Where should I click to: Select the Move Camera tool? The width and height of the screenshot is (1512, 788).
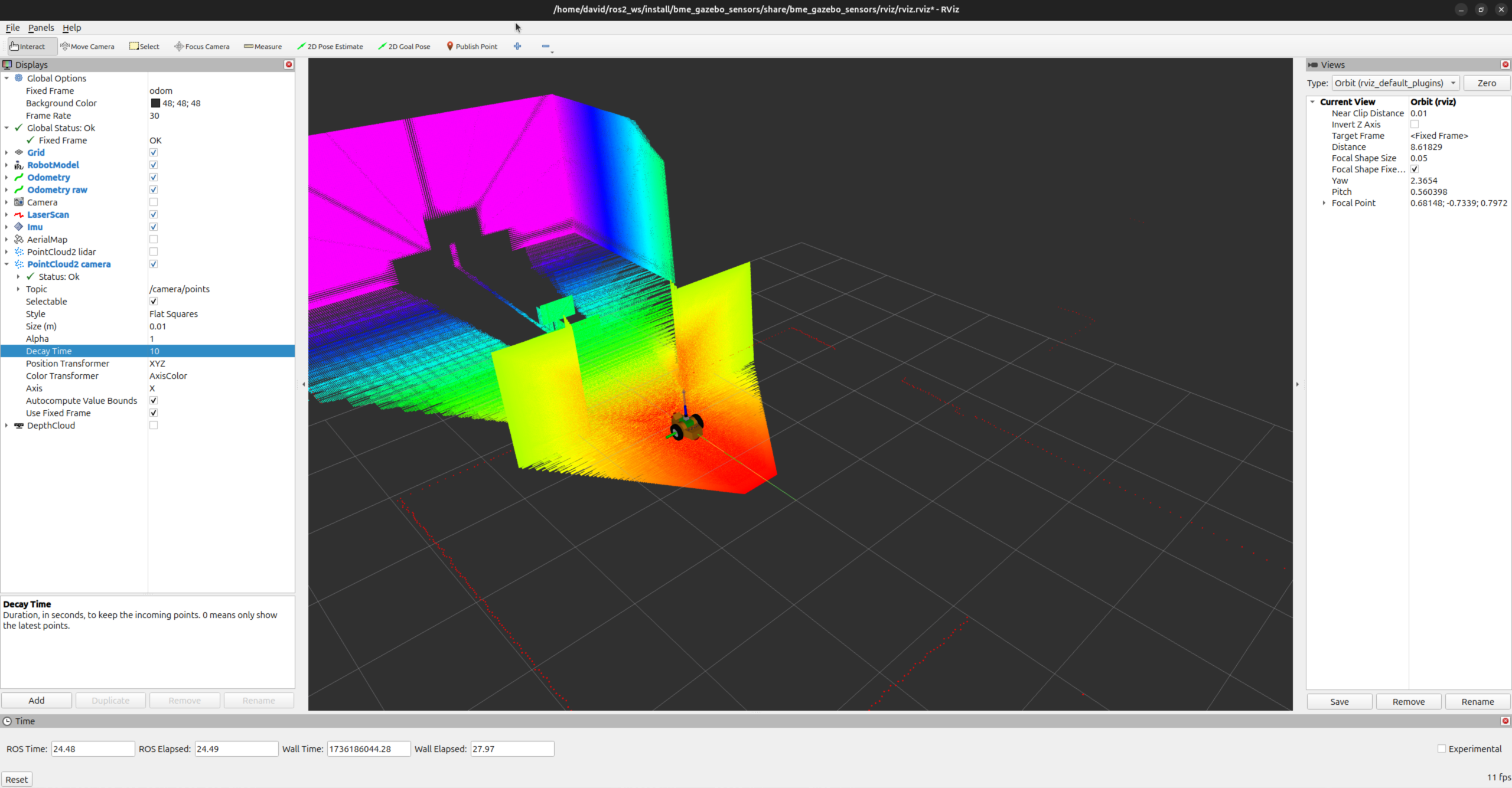87,46
